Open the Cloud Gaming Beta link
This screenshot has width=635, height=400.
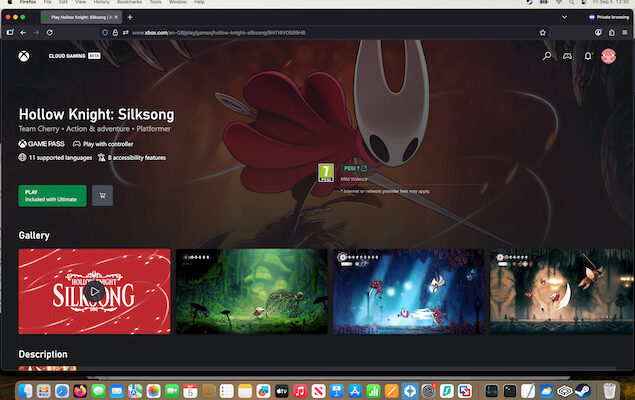point(75,56)
